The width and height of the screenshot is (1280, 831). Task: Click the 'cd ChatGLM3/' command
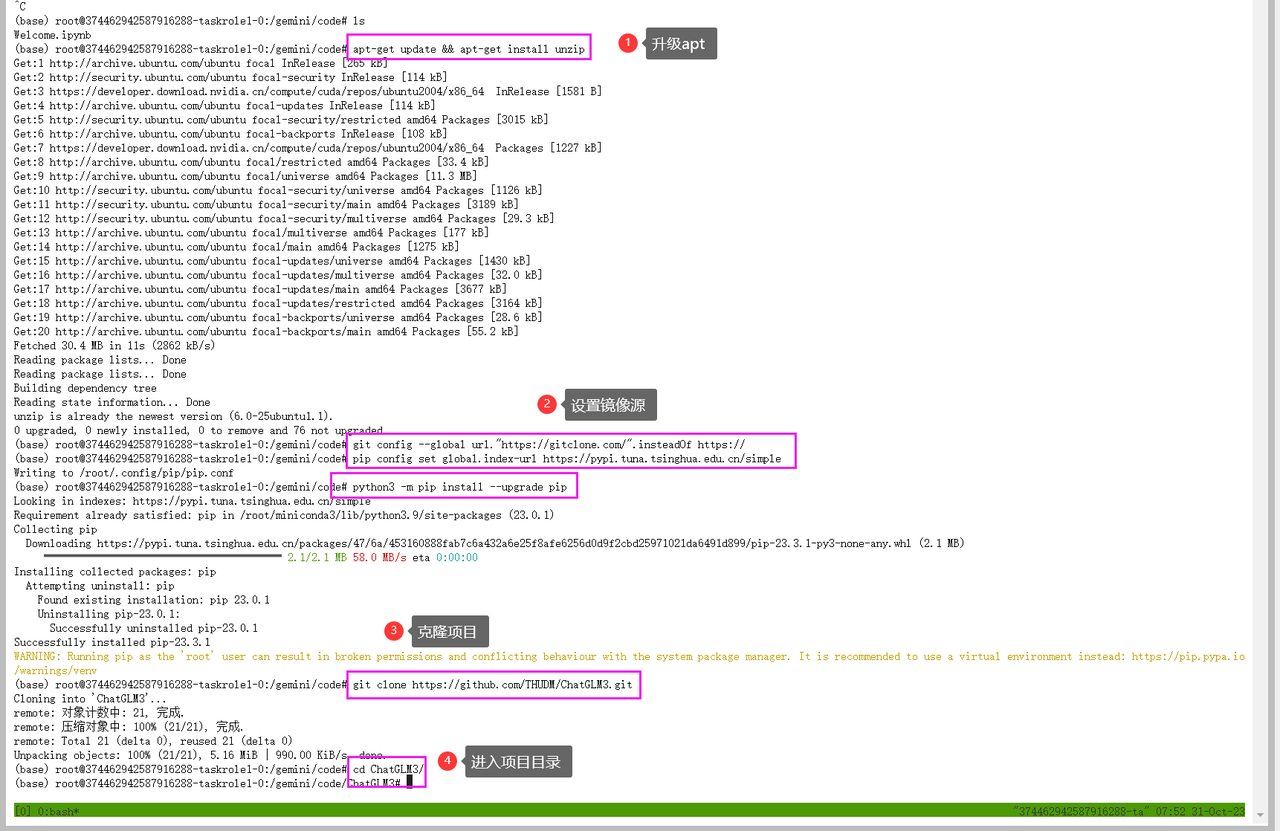(388, 769)
